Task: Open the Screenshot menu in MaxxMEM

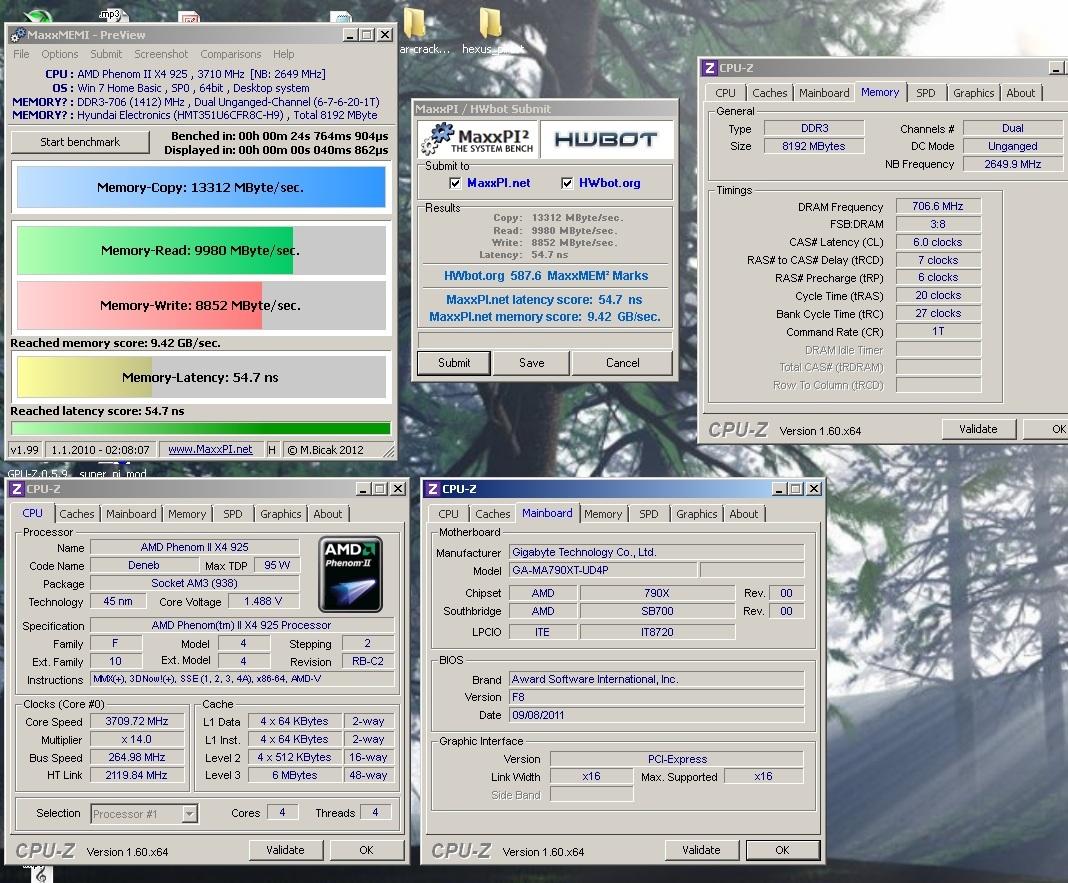Action: (161, 54)
